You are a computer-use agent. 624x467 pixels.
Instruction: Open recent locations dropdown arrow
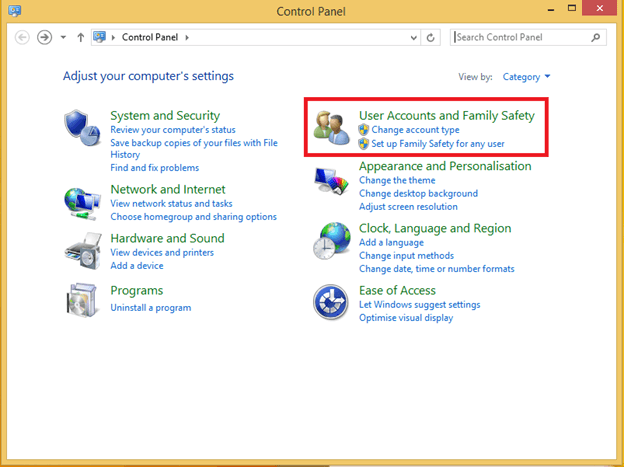(63, 37)
